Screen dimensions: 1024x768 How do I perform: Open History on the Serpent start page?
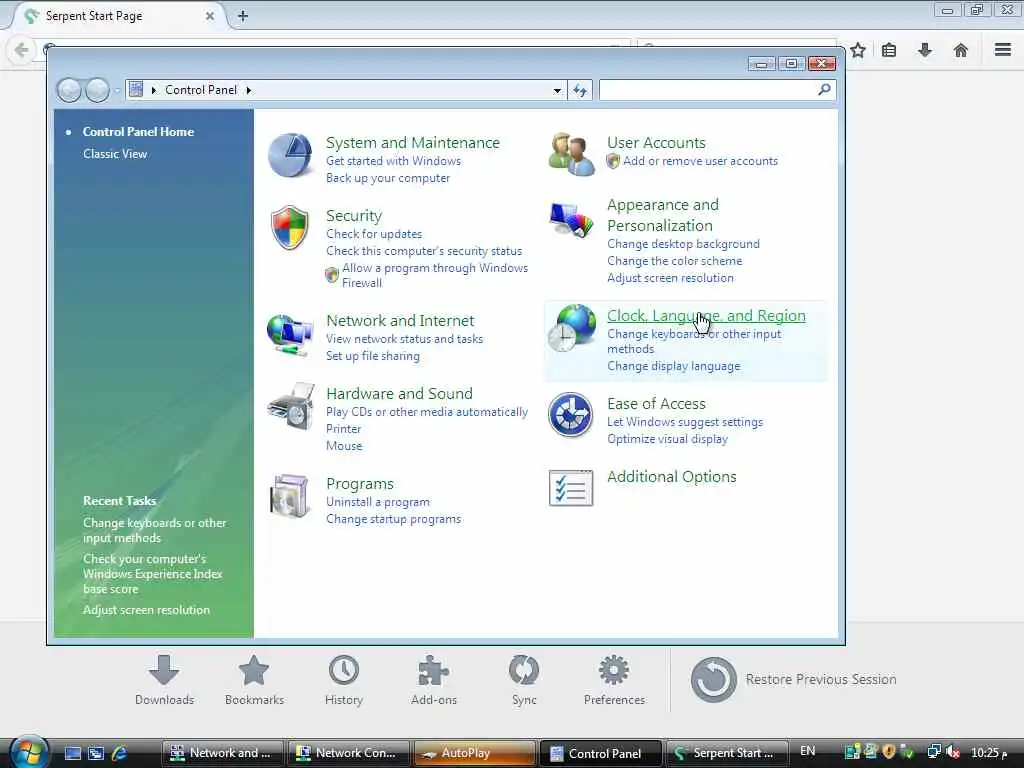coord(344,680)
